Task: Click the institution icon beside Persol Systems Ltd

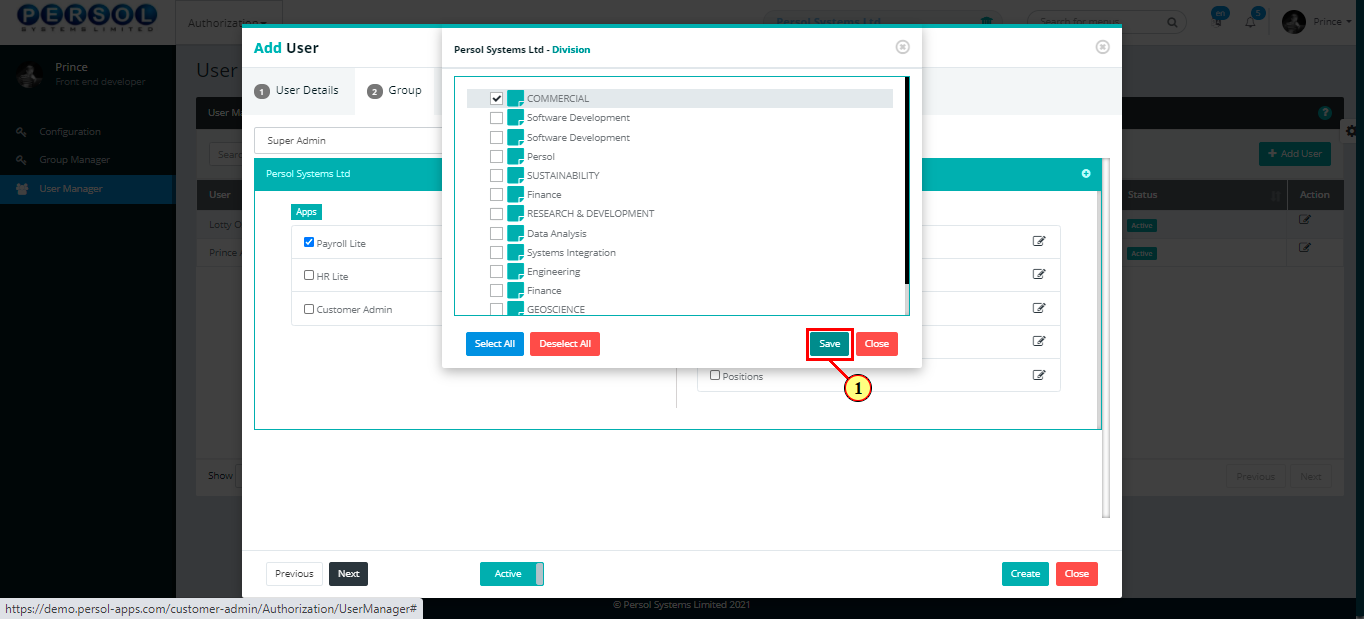Action: (987, 21)
